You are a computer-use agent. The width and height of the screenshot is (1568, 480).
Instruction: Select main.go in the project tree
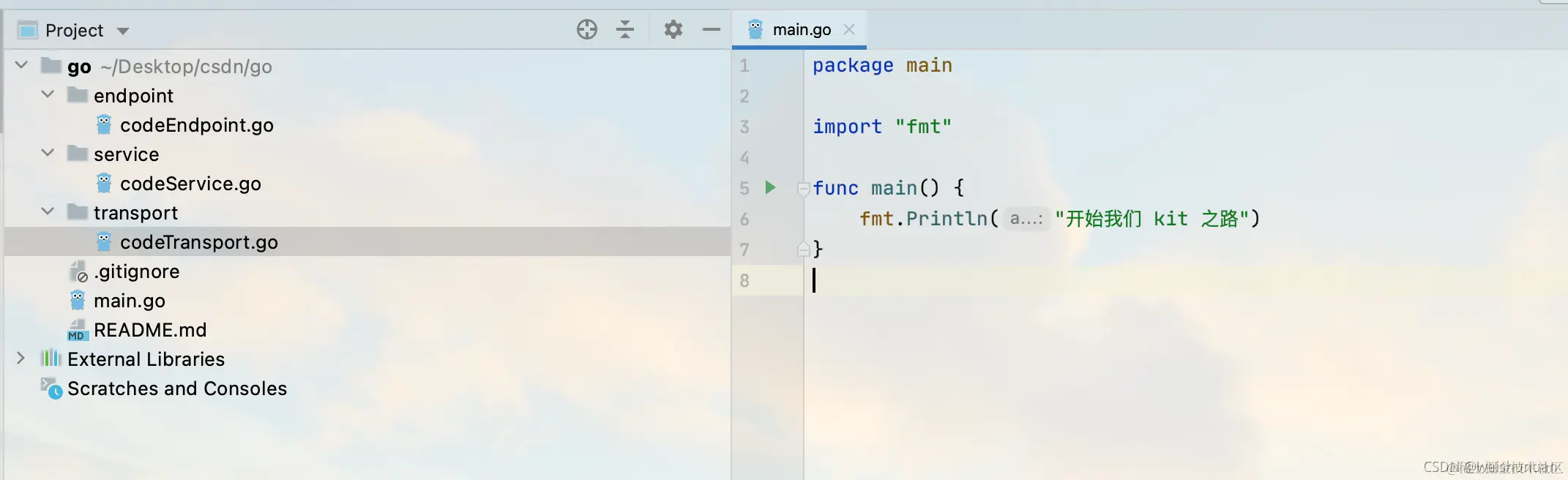(130, 301)
